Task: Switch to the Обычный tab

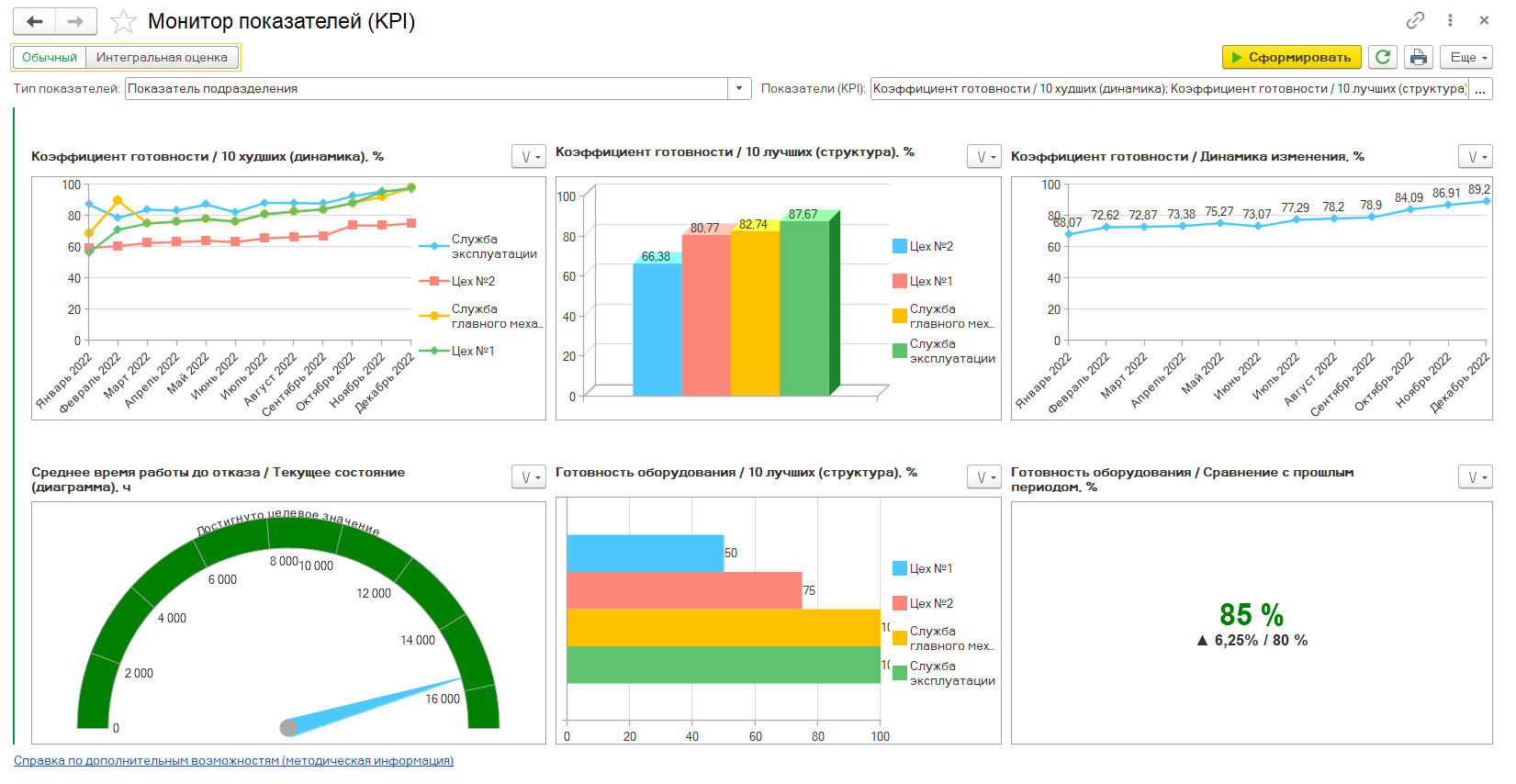Action: coord(50,57)
